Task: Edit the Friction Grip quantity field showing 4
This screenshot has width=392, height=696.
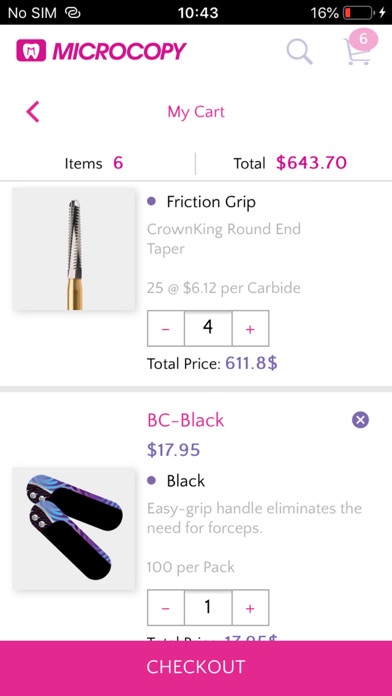Action: 208,328
